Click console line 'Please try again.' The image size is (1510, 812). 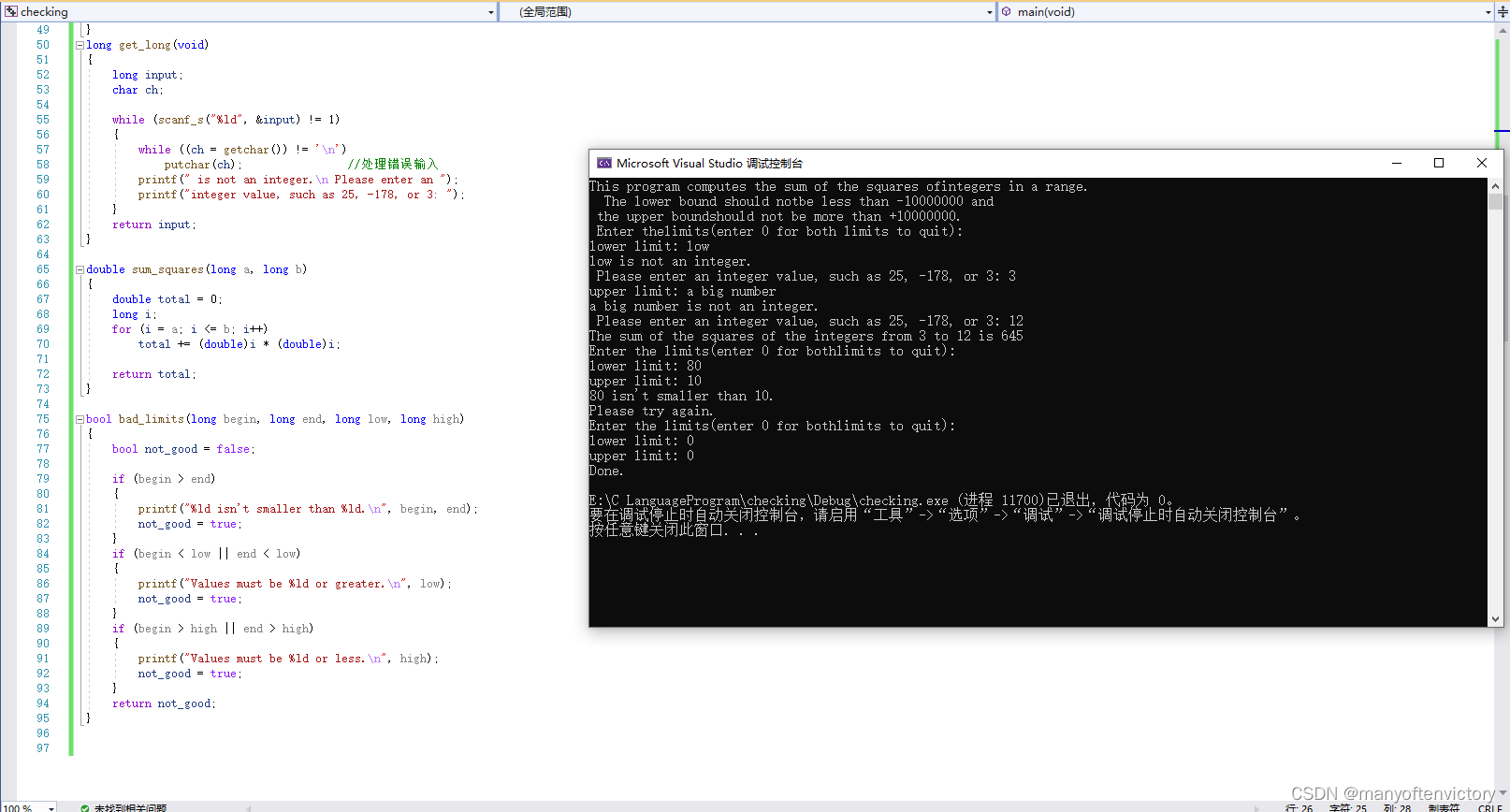click(x=651, y=411)
